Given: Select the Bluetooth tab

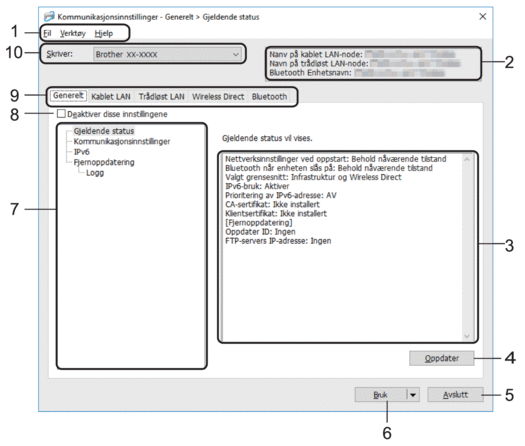Looking at the screenshot, I should (269, 96).
